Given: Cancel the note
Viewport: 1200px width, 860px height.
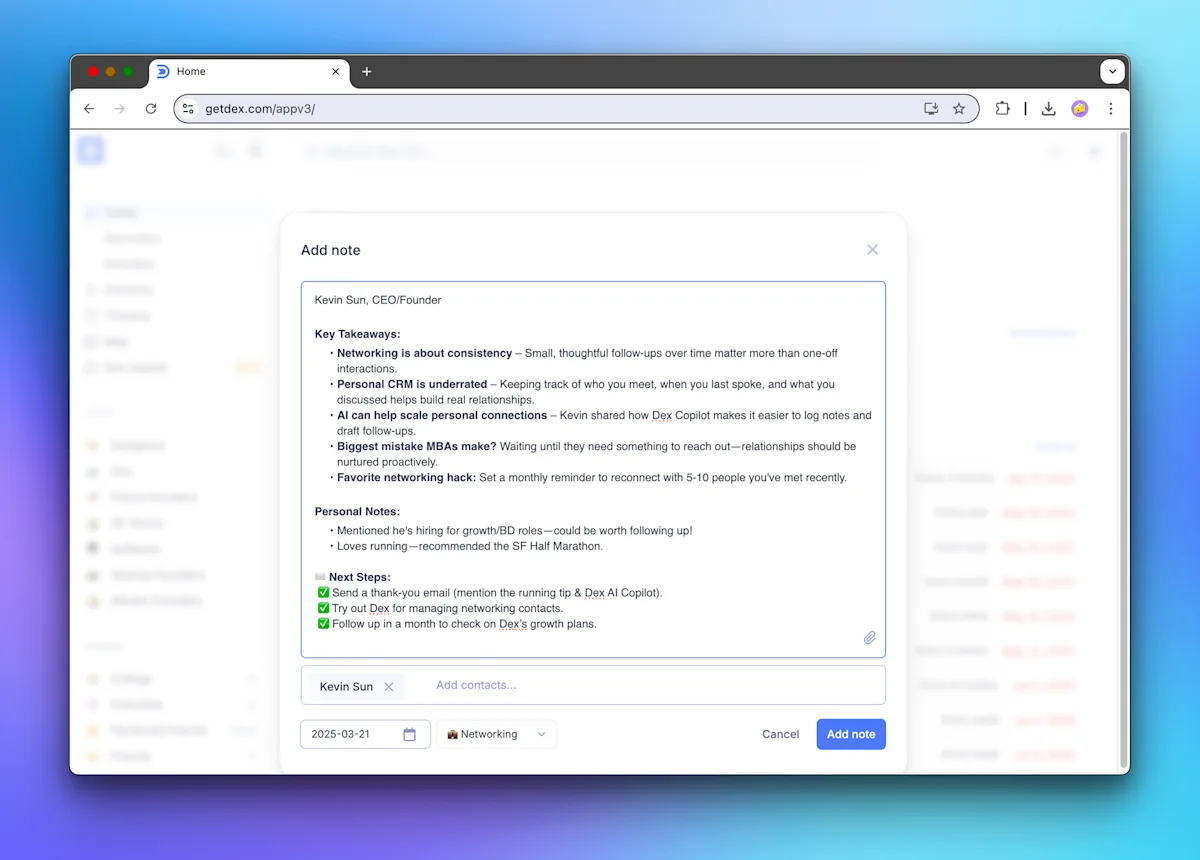Looking at the screenshot, I should point(780,734).
